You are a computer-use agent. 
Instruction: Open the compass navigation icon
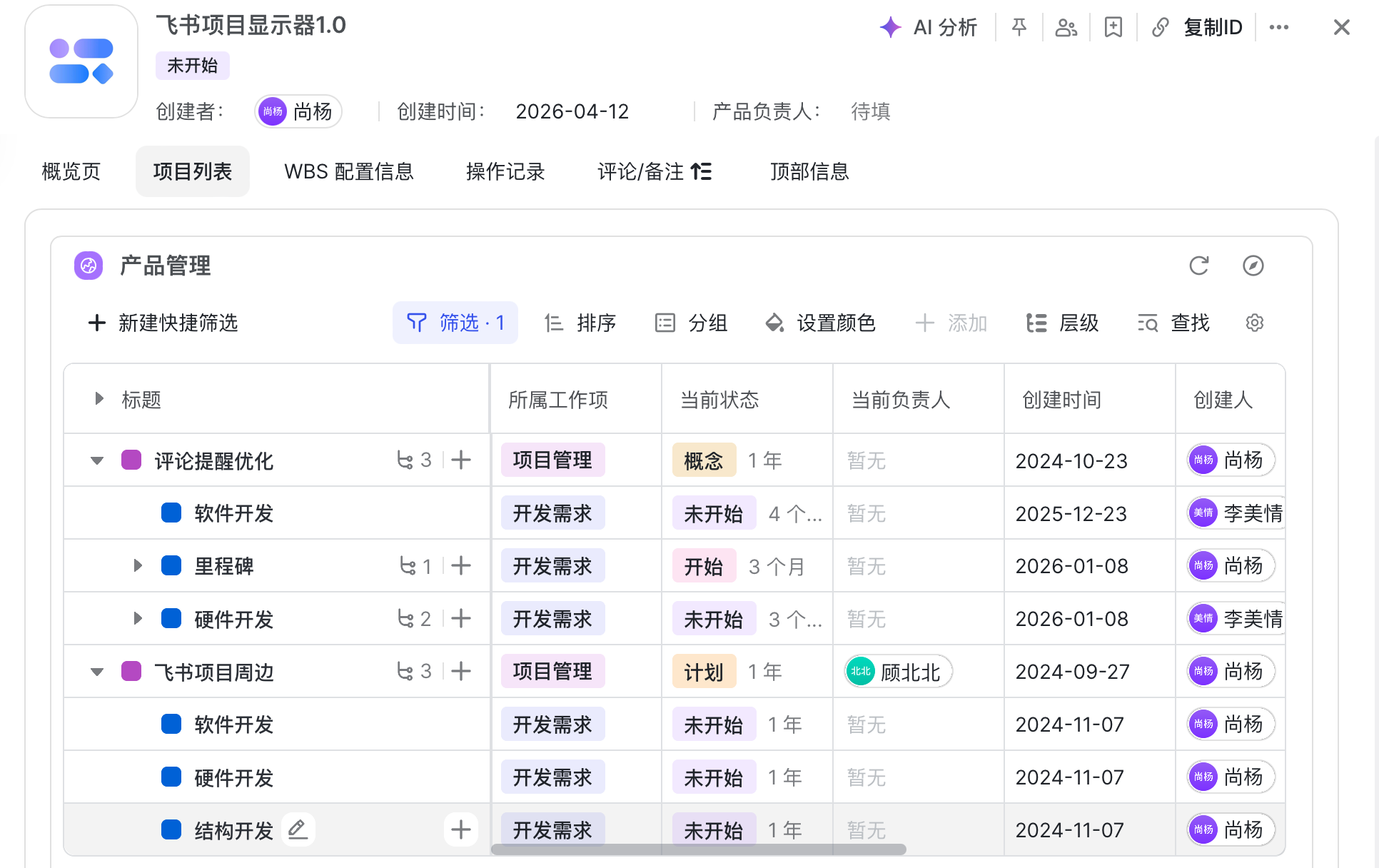coord(1253,266)
